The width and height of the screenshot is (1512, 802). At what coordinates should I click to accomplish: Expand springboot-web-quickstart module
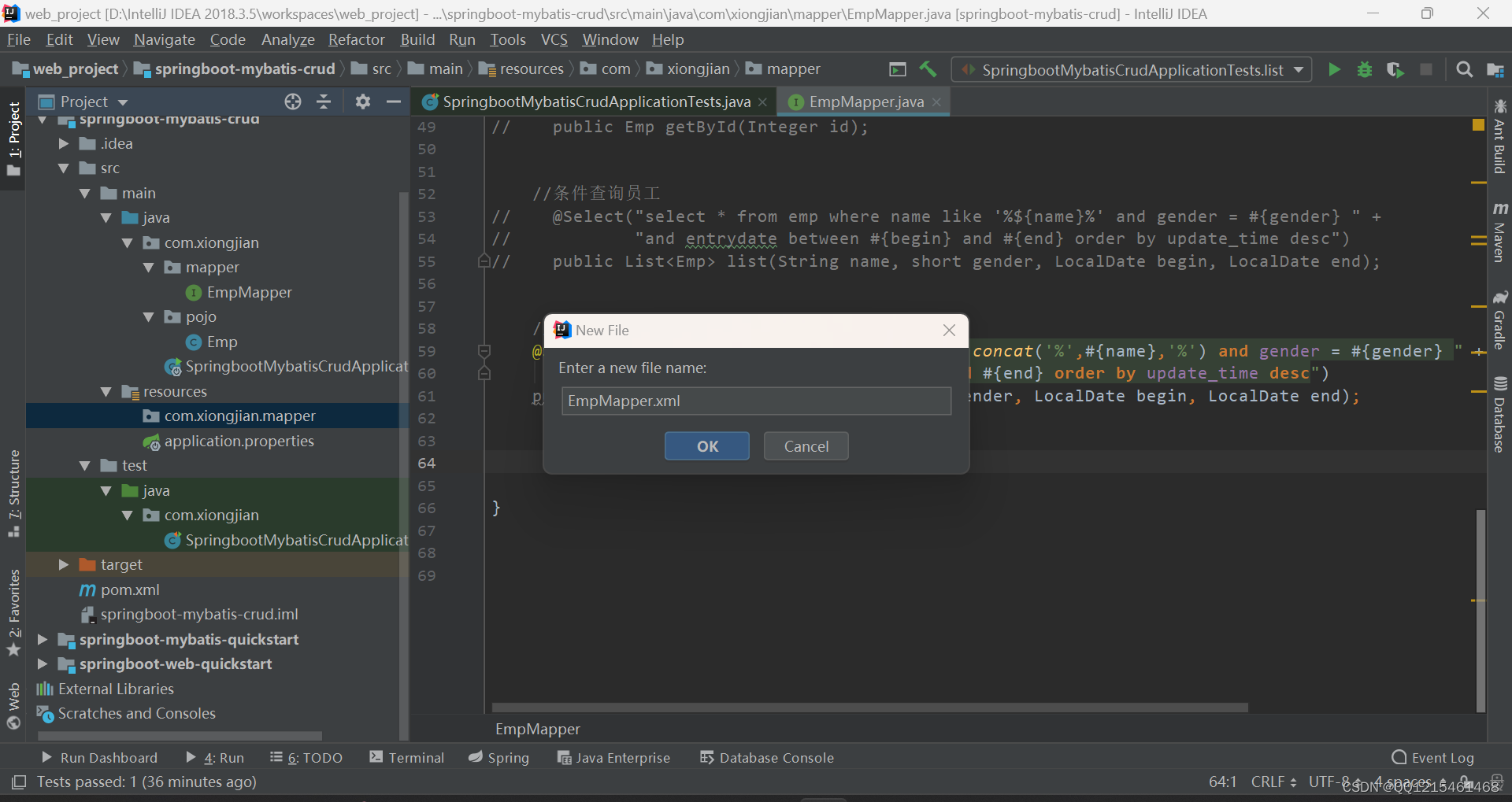[x=43, y=663]
